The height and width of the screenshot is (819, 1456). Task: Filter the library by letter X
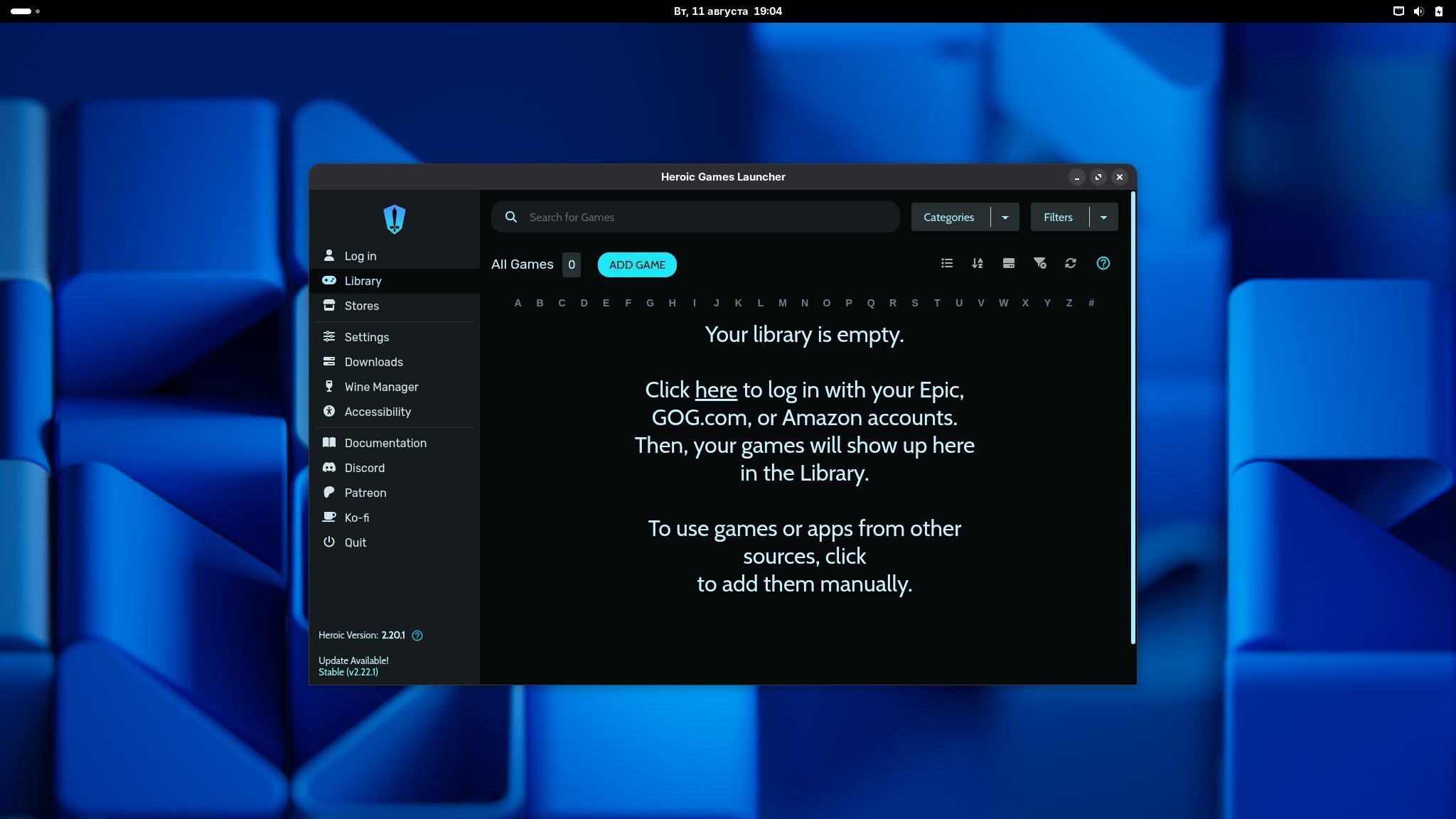1025,303
